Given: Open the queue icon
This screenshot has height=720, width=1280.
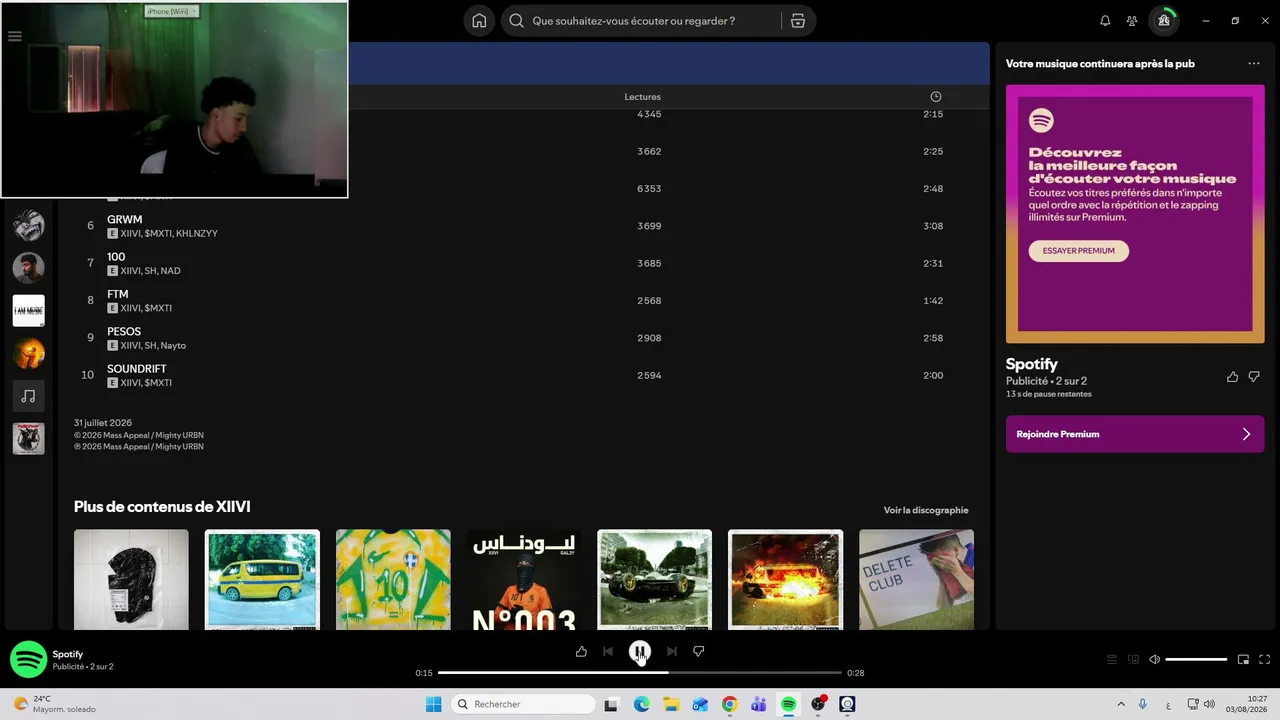Looking at the screenshot, I should (1111, 660).
